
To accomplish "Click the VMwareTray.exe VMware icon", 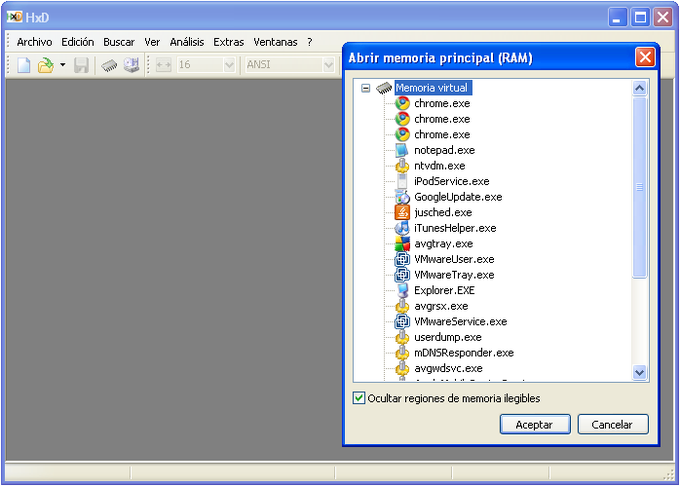I will point(402,275).
